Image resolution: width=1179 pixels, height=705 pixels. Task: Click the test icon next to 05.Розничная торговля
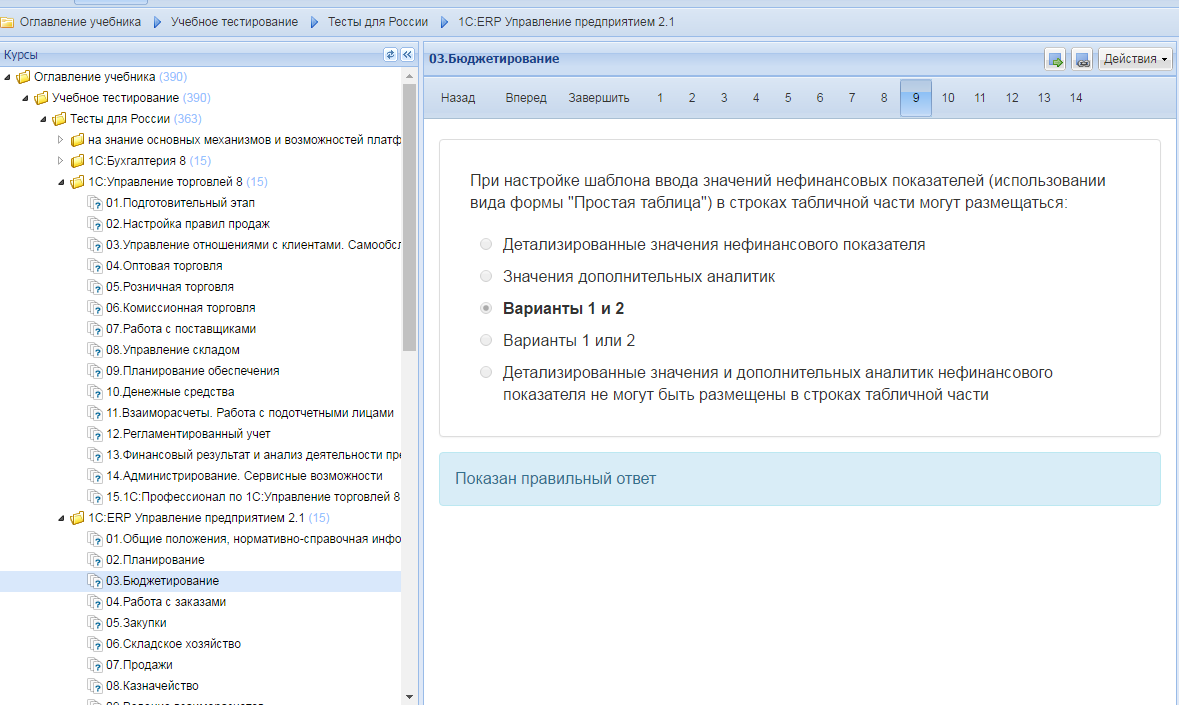click(x=95, y=287)
